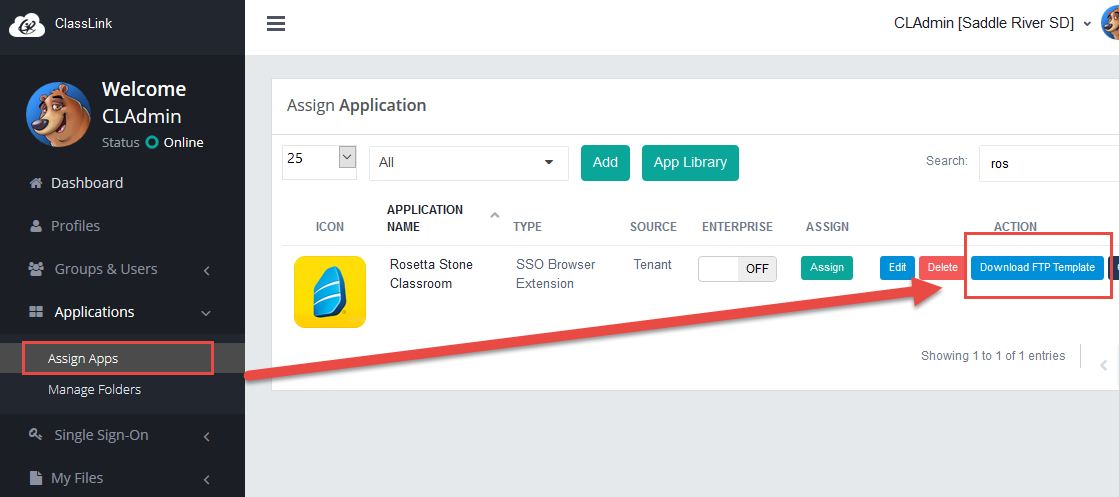This screenshot has height=497, width=1119.
Task: Click Showing 1 to 1 of 1 entries text
Action: [993, 356]
